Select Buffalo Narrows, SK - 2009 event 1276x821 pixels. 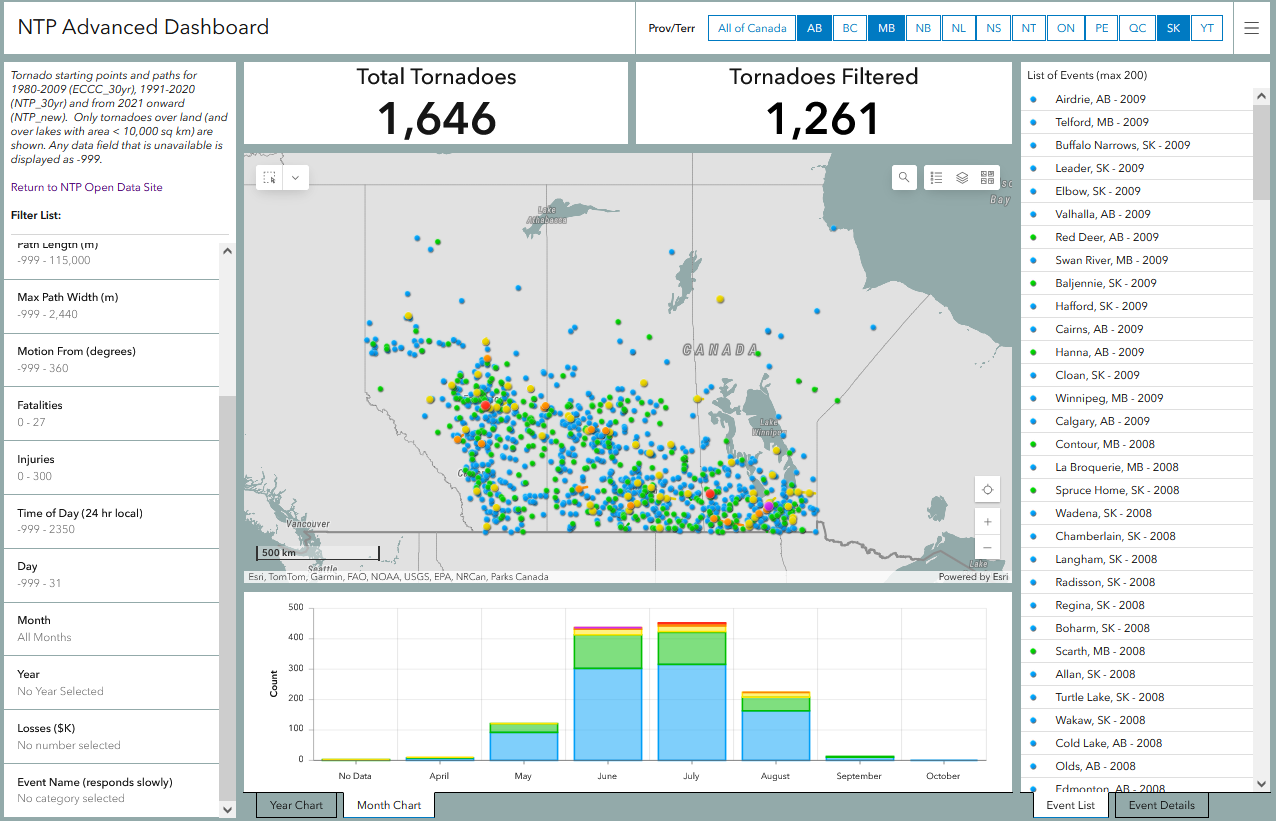(x=1137, y=145)
